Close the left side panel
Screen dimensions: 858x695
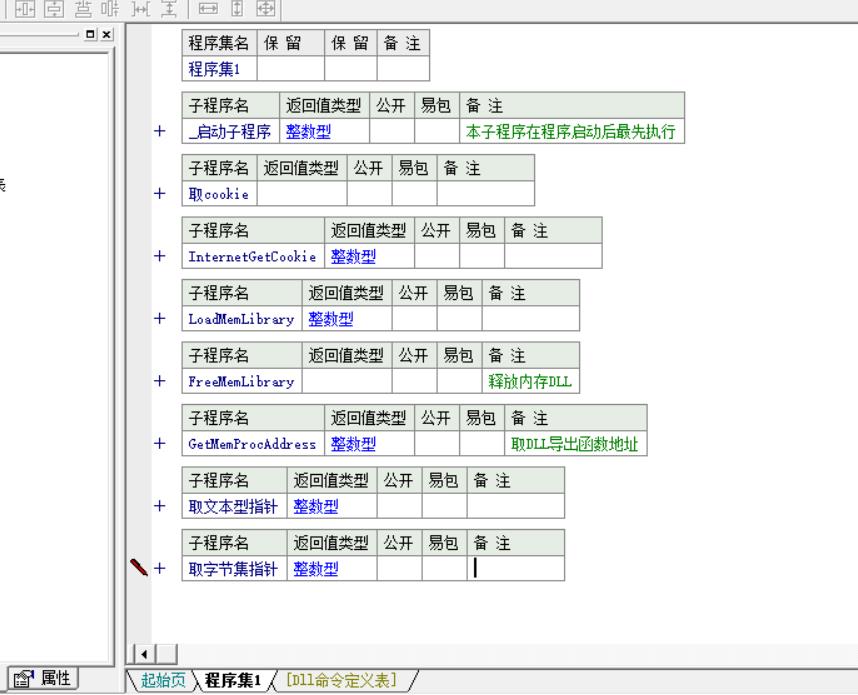[x=107, y=34]
